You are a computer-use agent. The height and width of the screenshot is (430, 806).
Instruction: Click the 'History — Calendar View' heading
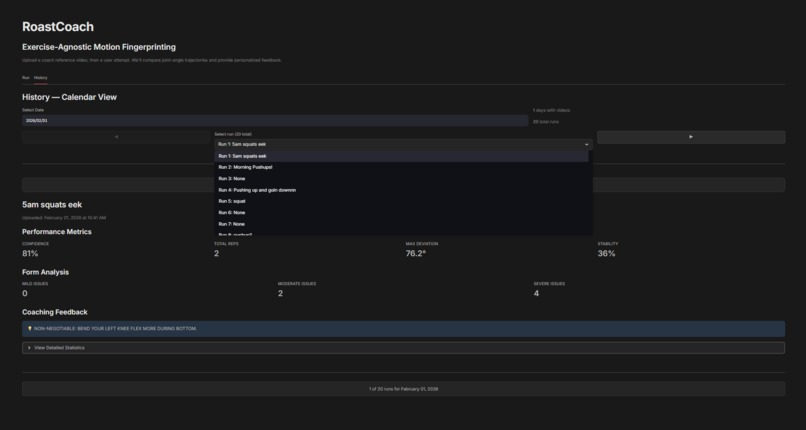[x=69, y=97]
